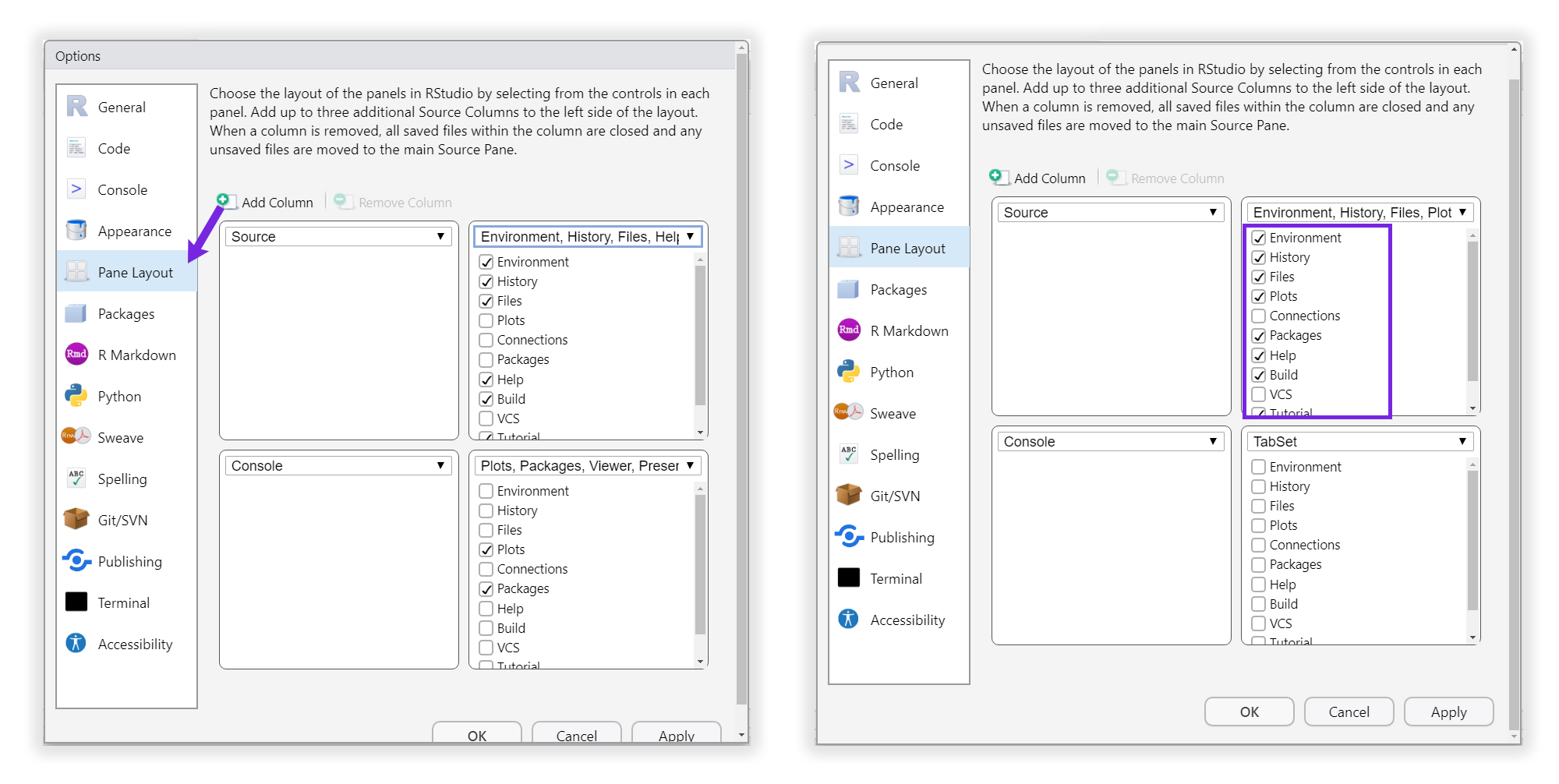This screenshot has height=784, width=1559.
Task: Click scroll-down arrow of right window top-right checklist
Action: (x=1472, y=408)
